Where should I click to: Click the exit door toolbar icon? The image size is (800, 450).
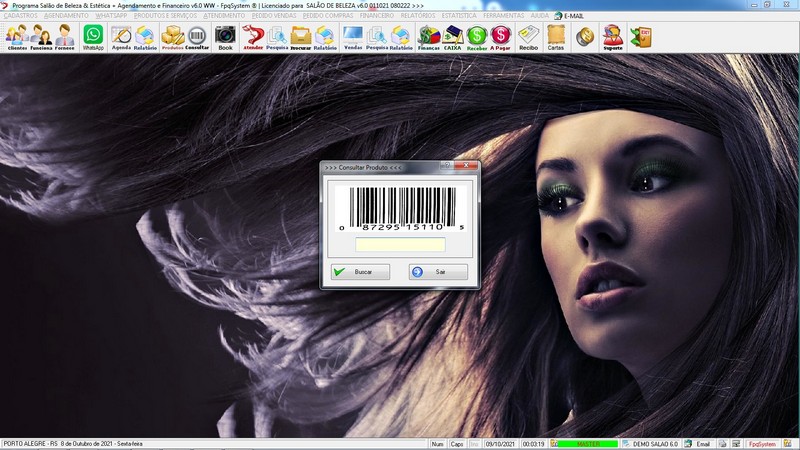[640, 37]
